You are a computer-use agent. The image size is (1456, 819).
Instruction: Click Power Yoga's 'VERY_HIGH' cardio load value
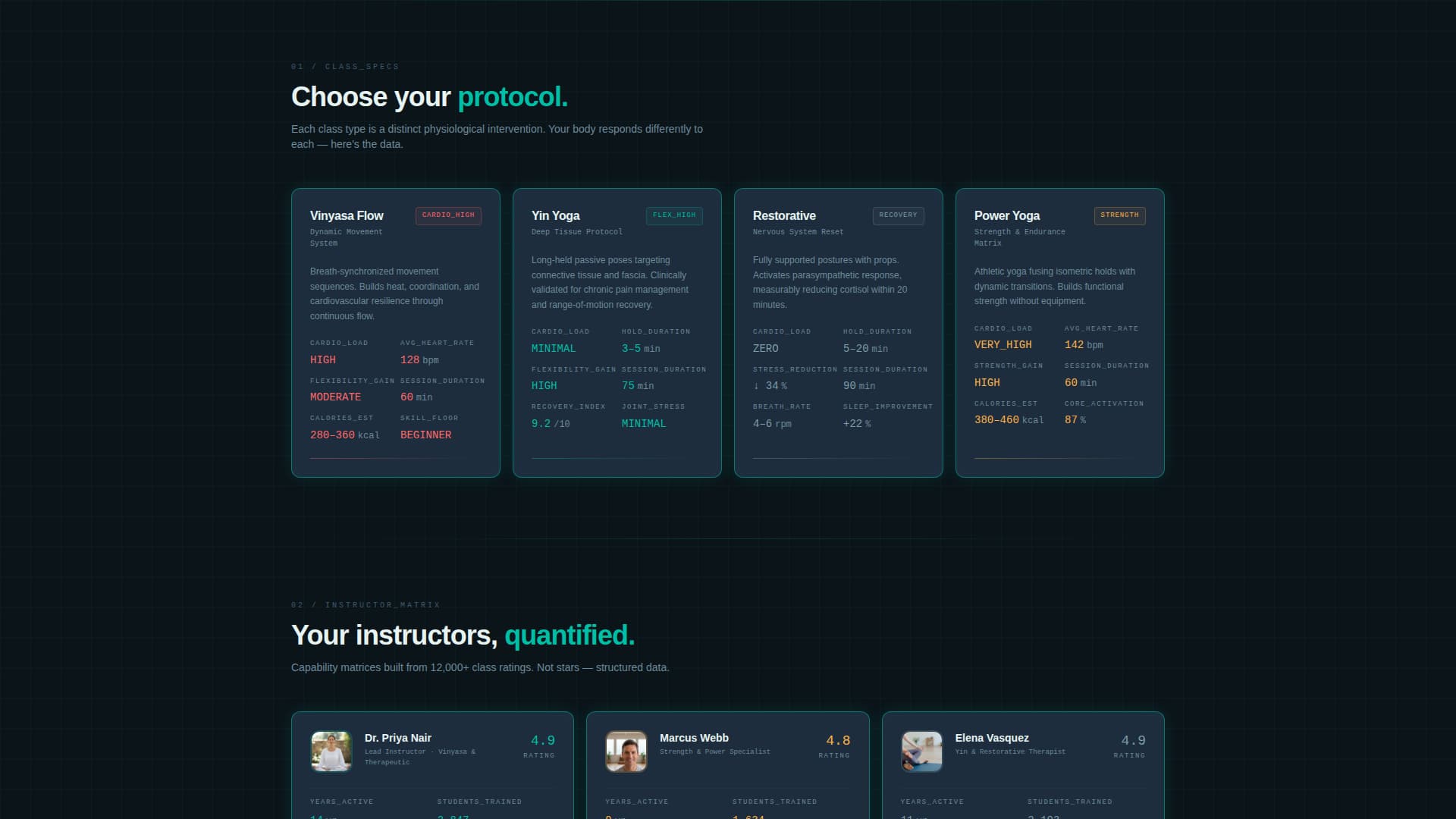[1003, 345]
